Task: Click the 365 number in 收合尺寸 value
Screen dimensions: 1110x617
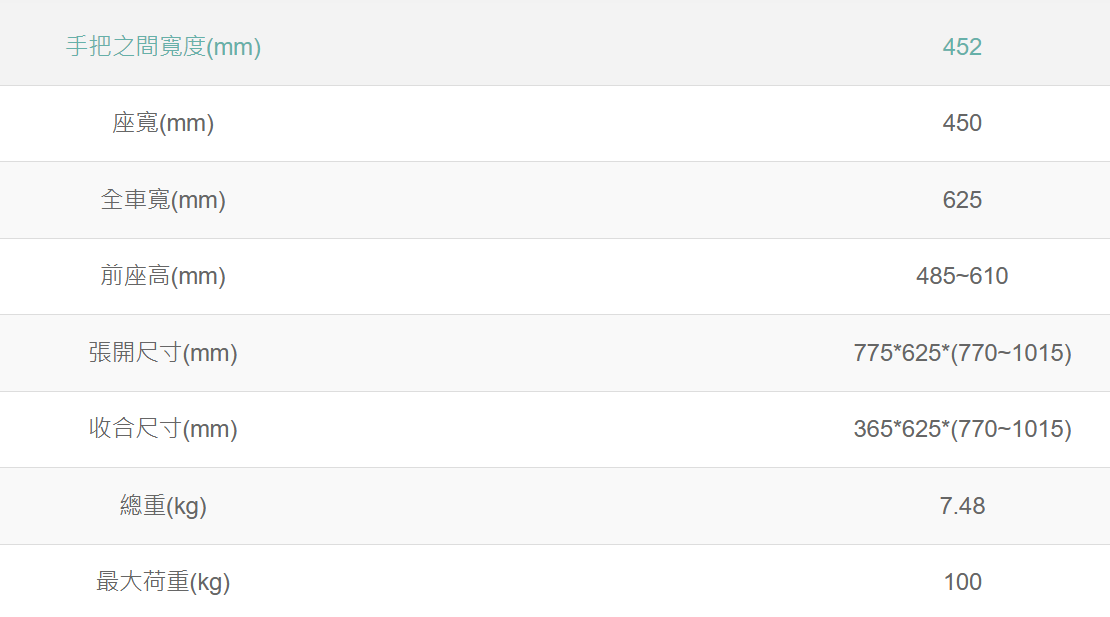Action: click(872, 429)
